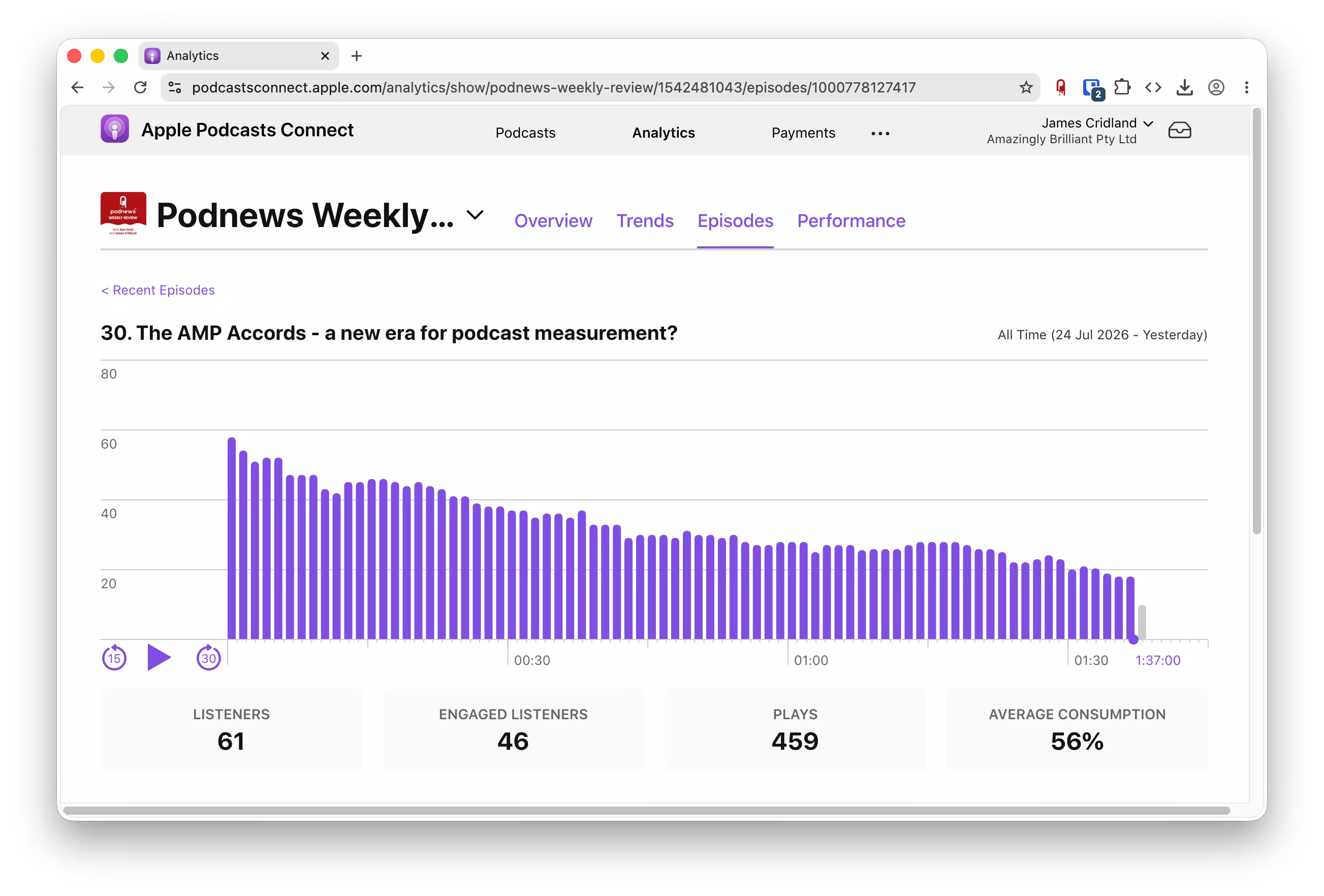Bookmark this page with the star icon
Viewport: 1324px width, 896px height.
coord(1025,87)
